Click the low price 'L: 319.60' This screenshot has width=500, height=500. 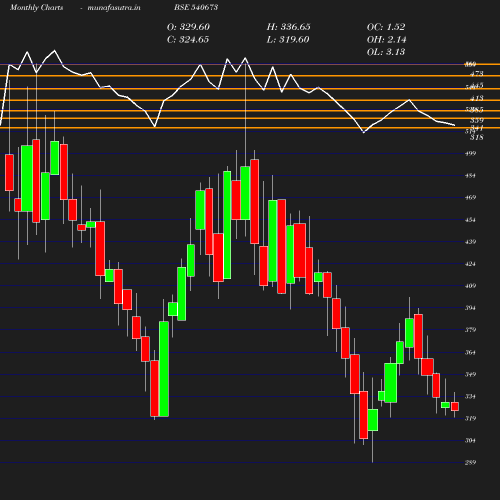pos(288,39)
